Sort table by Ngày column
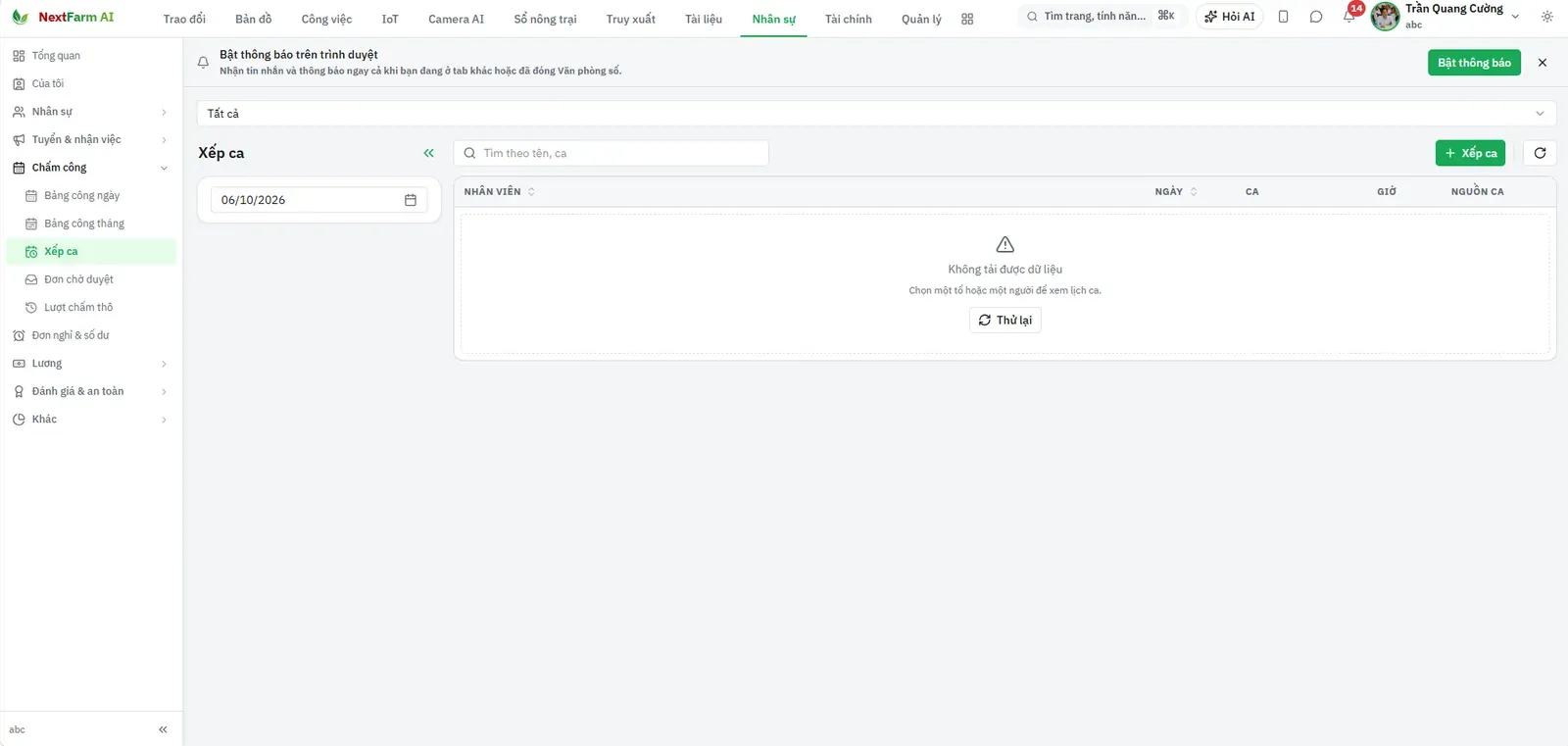1568x746 pixels. 1176,191
